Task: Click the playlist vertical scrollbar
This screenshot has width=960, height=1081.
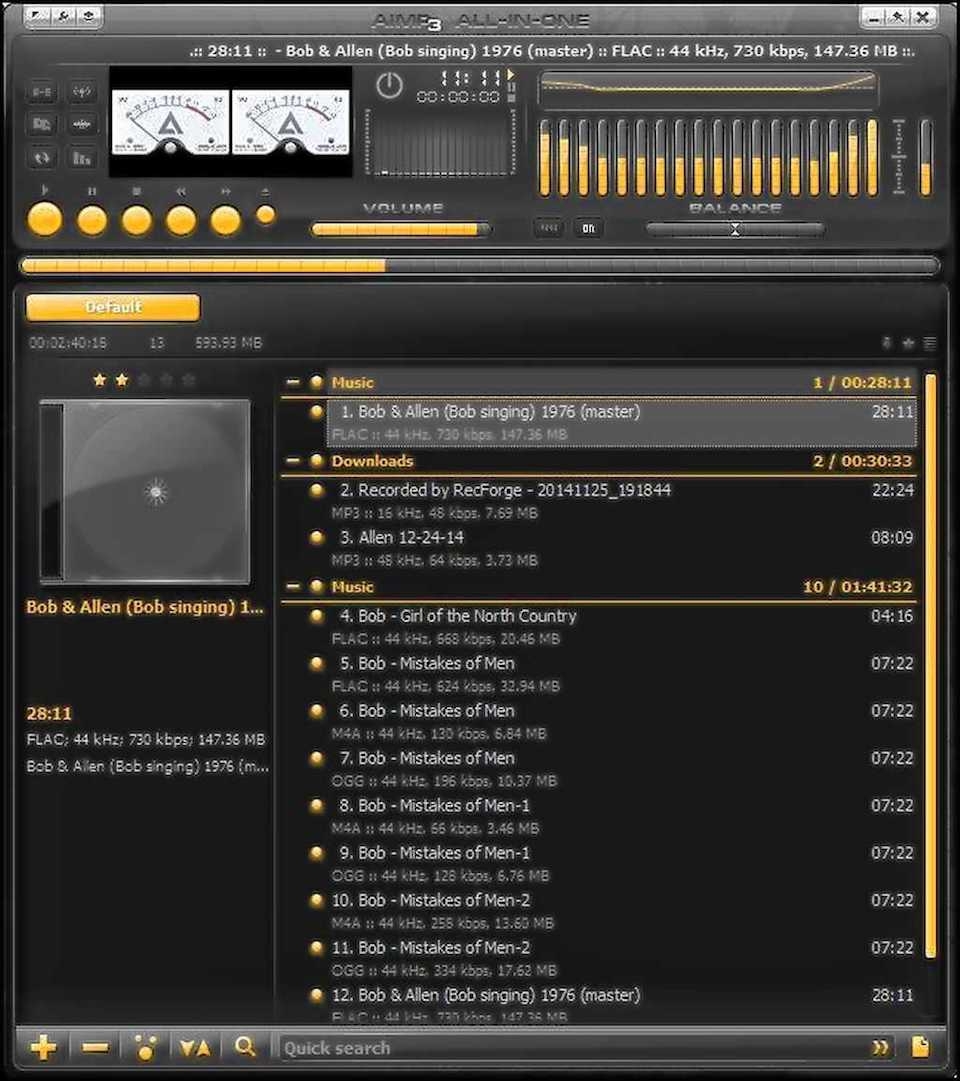Action: [930, 666]
